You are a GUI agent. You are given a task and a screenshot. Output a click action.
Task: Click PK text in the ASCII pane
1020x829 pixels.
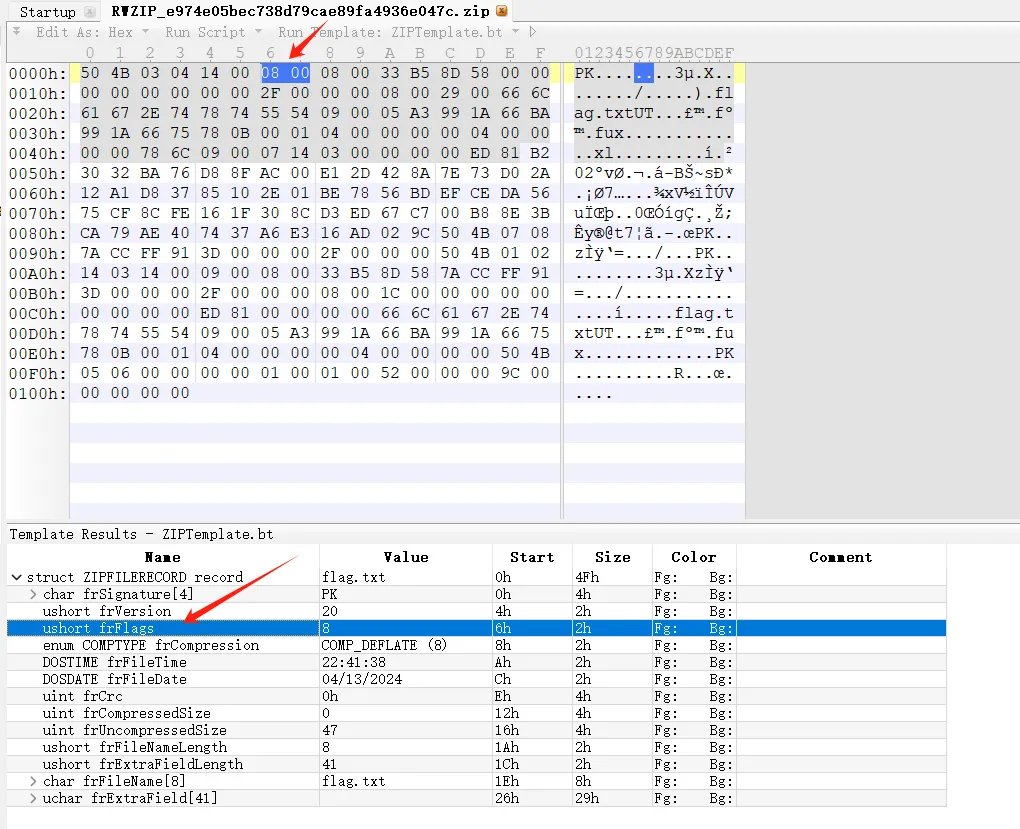(x=584, y=73)
